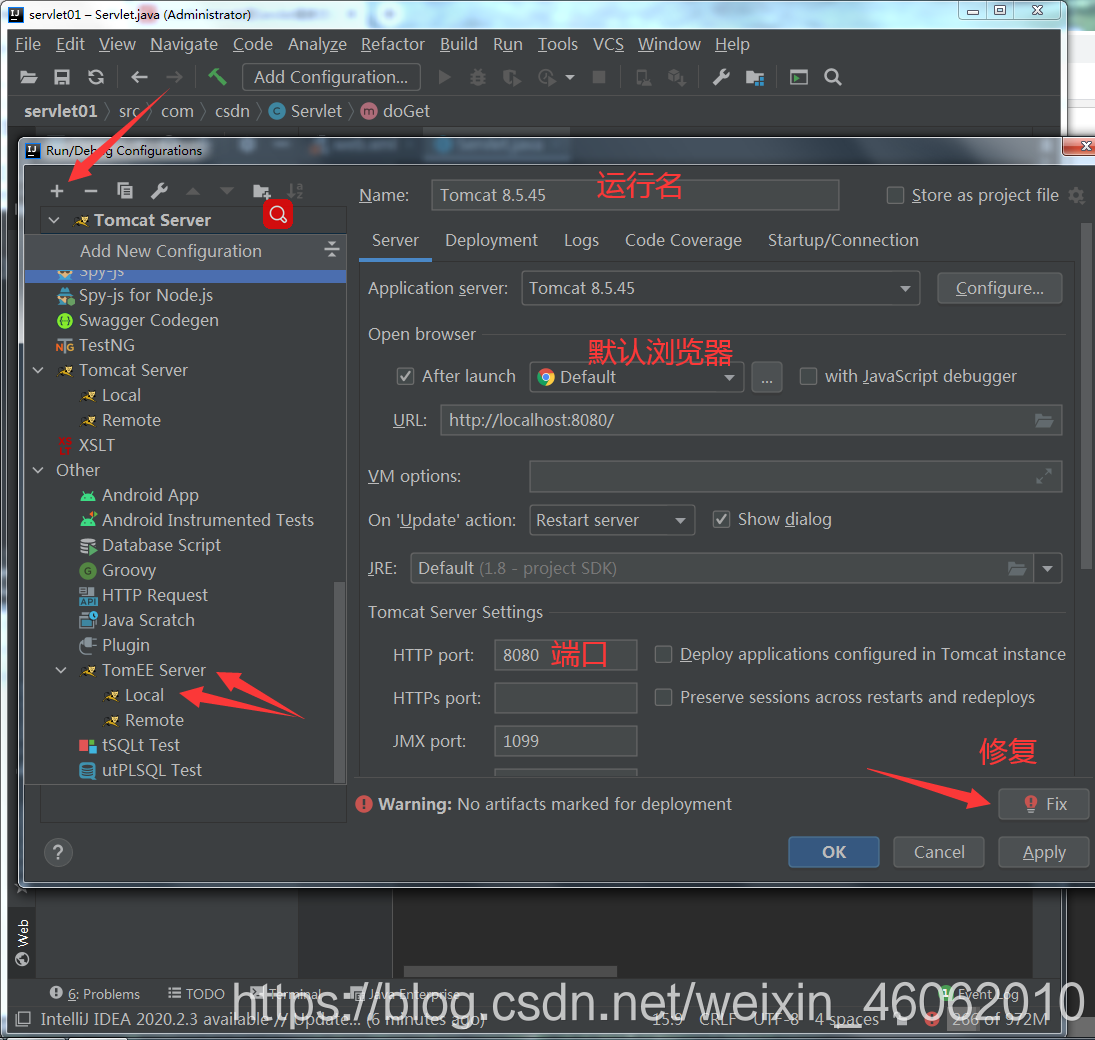1095x1040 pixels.
Task: Click the Search Everywhere magnifier icon
Action: [832, 78]
